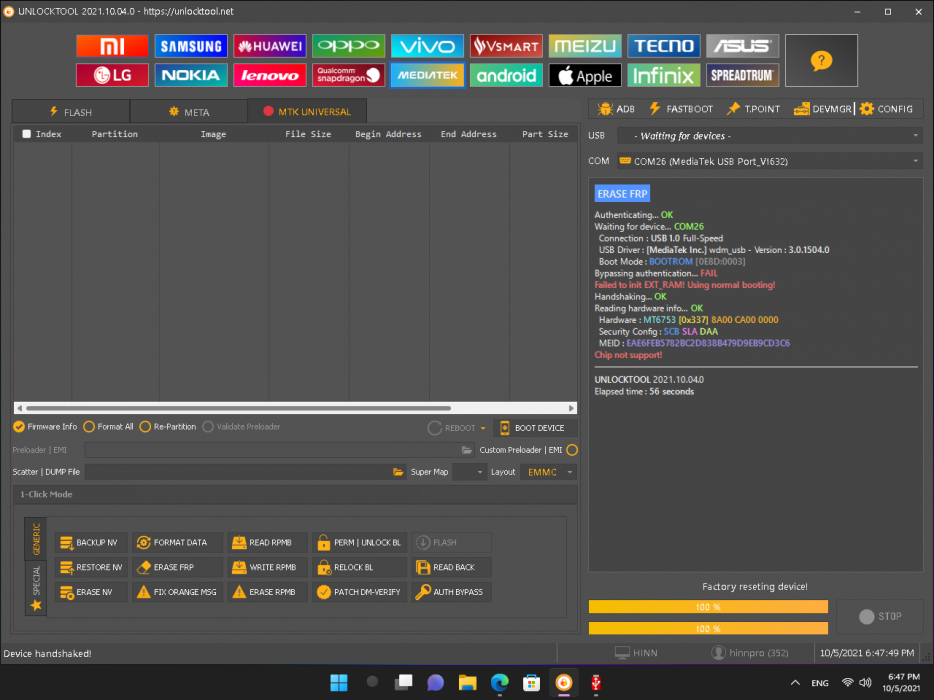Open the SPECIAL side tab
The width and height of the screenshot is (934, 700).
tap(36, 588)
